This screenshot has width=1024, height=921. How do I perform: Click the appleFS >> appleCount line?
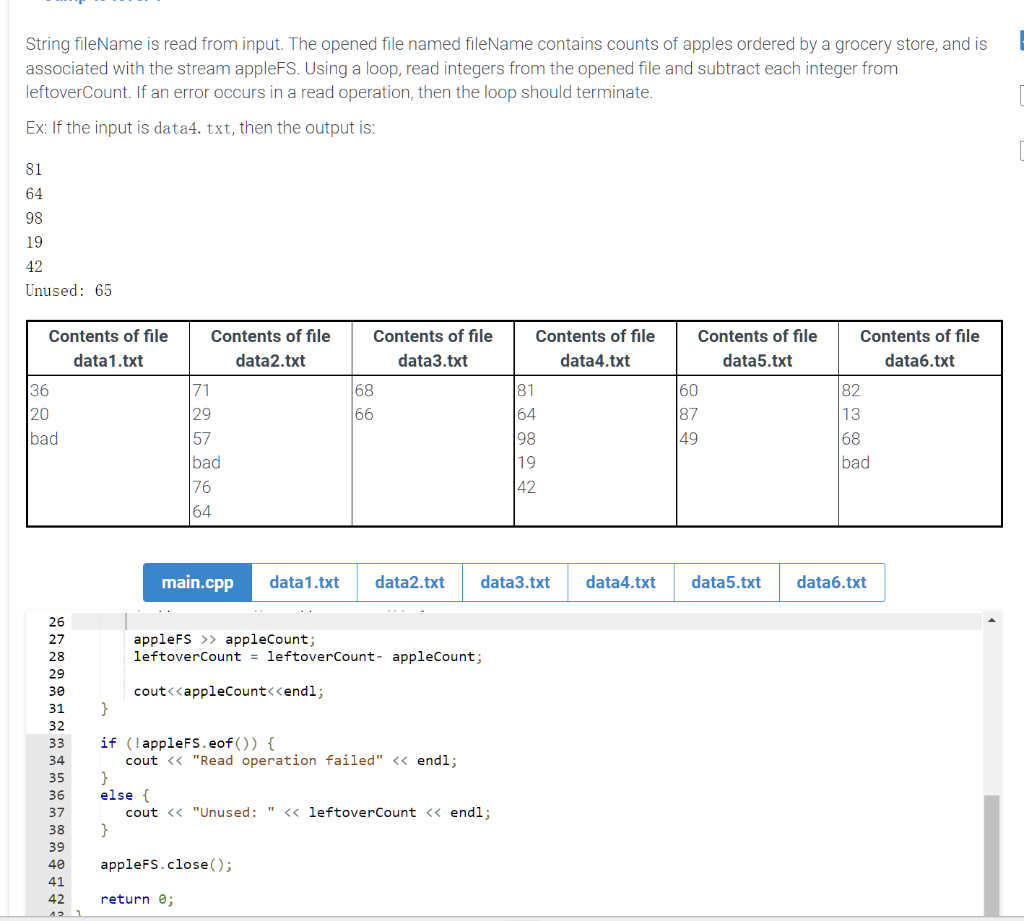[225, 639]
